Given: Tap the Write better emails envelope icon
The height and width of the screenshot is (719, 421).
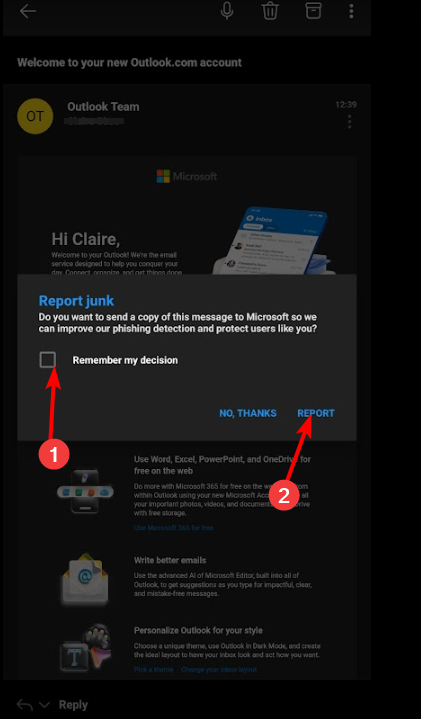Looking at the screenshot, I should point(85,579).
